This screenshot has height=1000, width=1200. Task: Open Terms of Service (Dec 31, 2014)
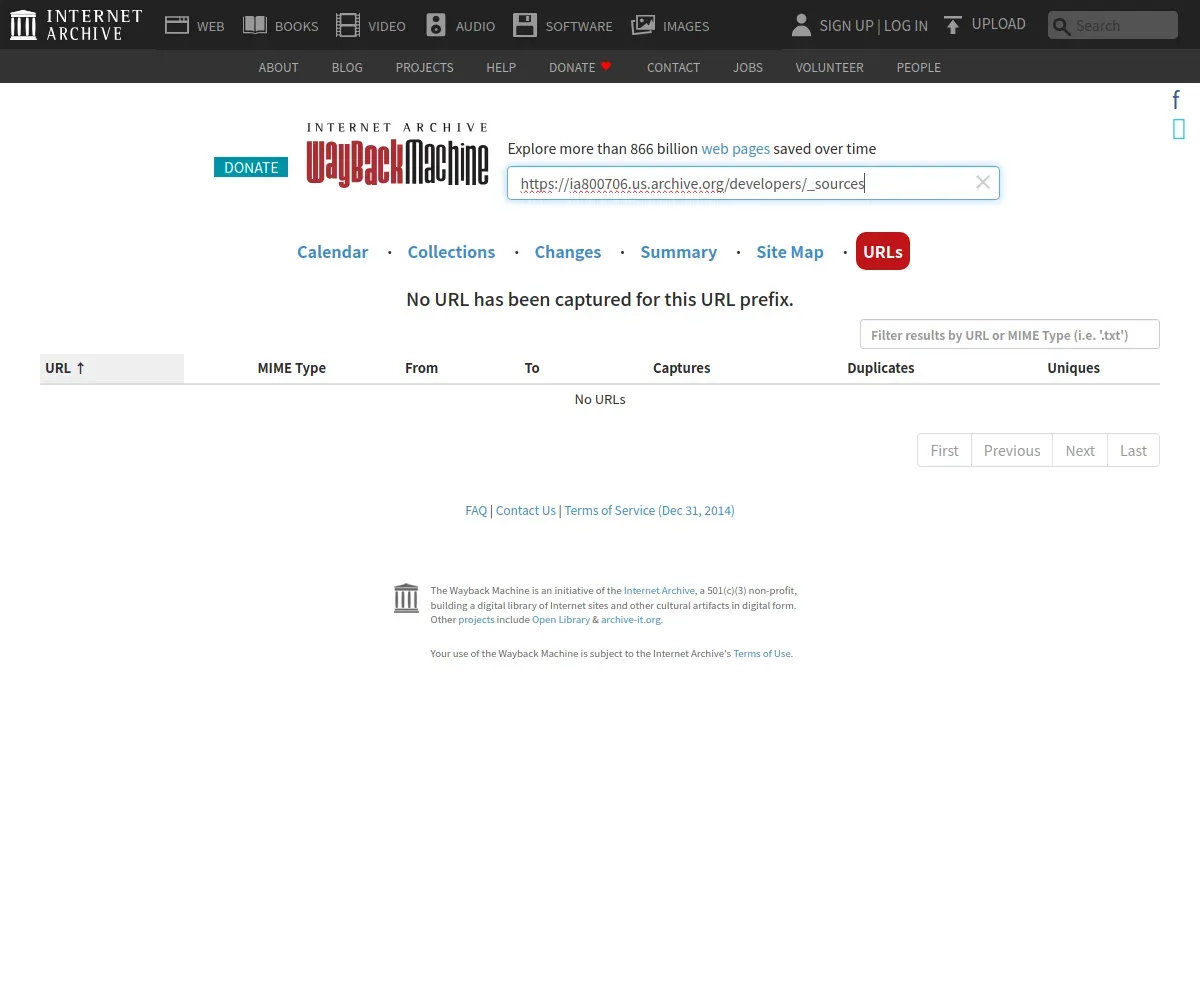pos(649,511)
